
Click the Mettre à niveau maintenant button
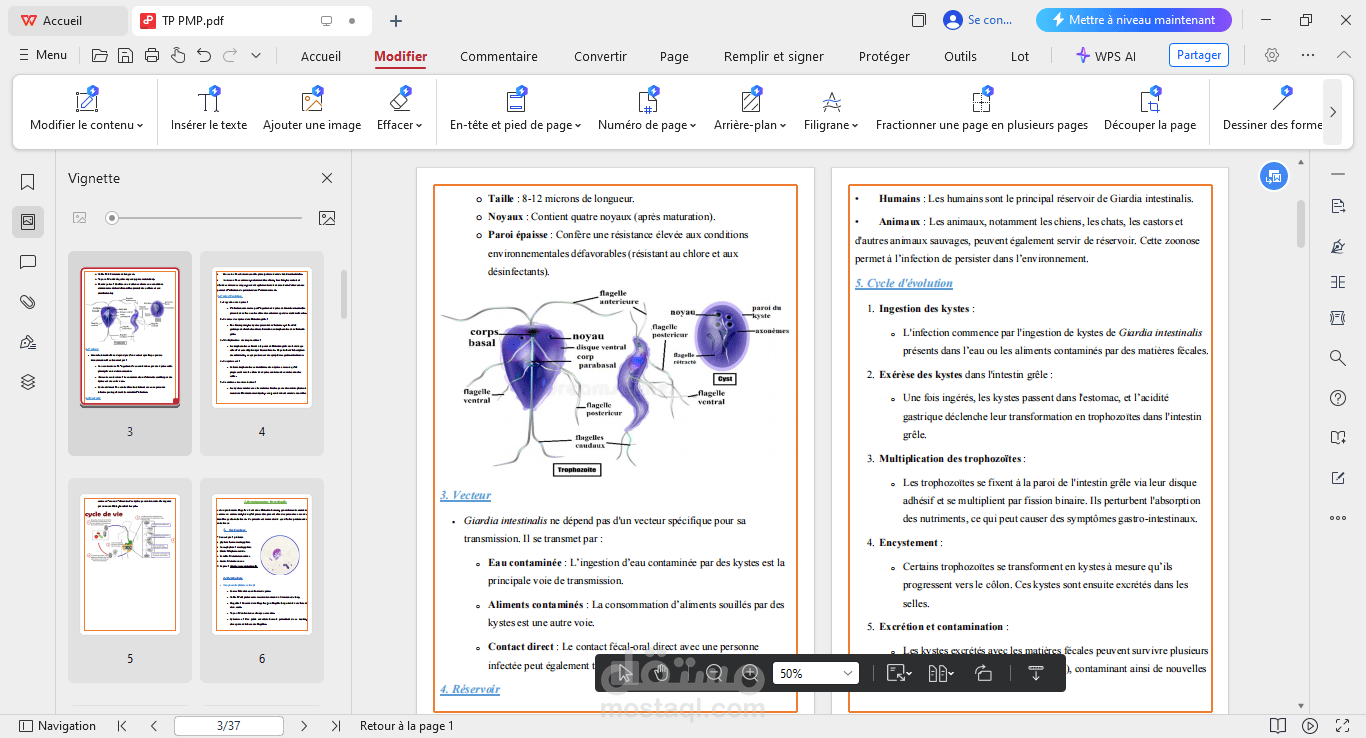tap(1134, 20)
